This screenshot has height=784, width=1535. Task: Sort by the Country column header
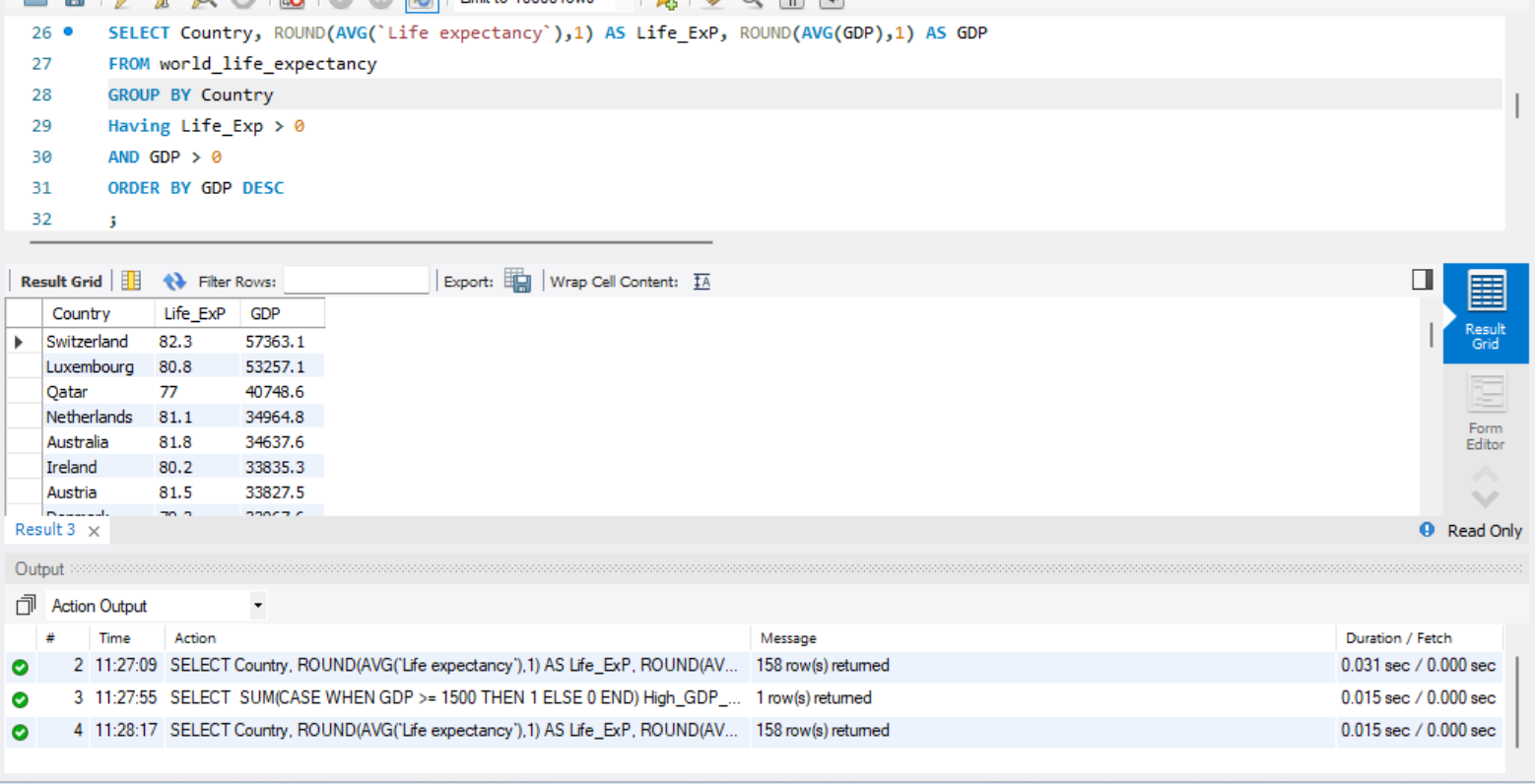coord(99,313)
